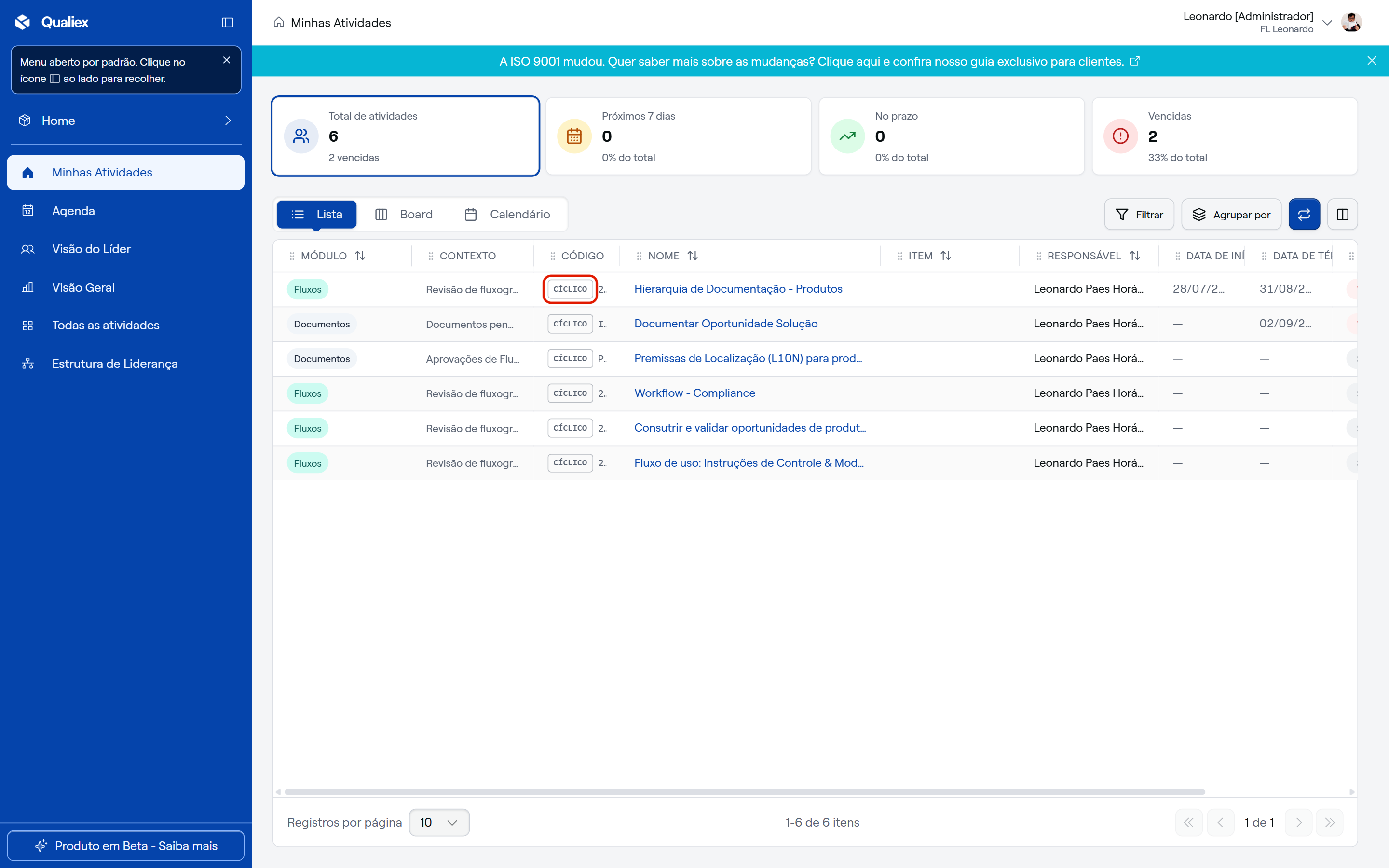Open the column layout icon button
This screenshot has width=1389, height=868.
(1343, 214)
